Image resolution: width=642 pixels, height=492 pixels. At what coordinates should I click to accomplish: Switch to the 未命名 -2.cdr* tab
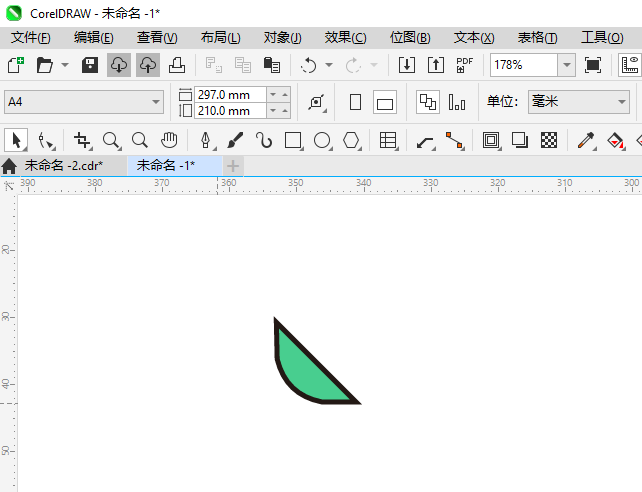click(64, 166)
